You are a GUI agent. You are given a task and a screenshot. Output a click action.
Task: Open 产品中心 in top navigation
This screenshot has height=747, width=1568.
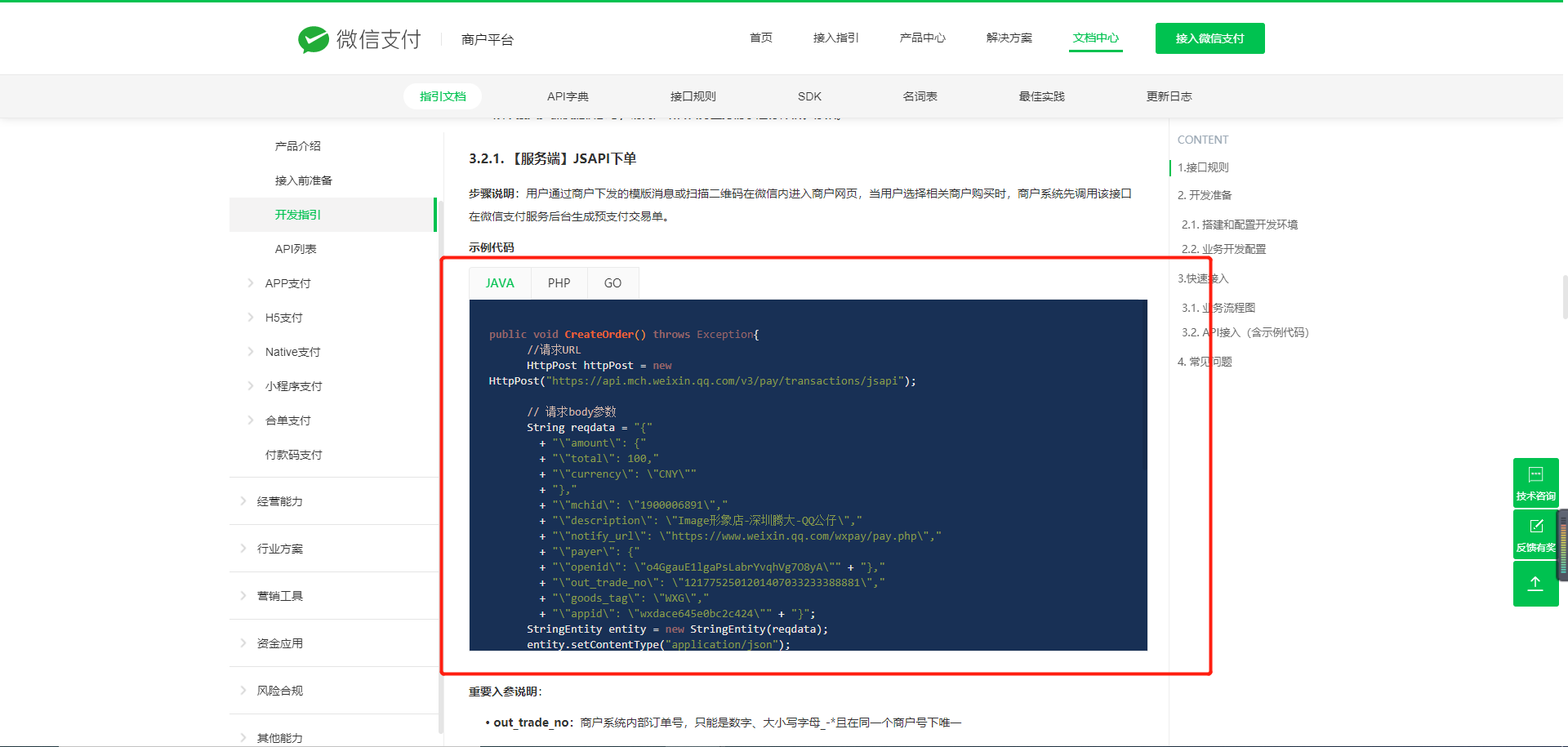(923, 38)
